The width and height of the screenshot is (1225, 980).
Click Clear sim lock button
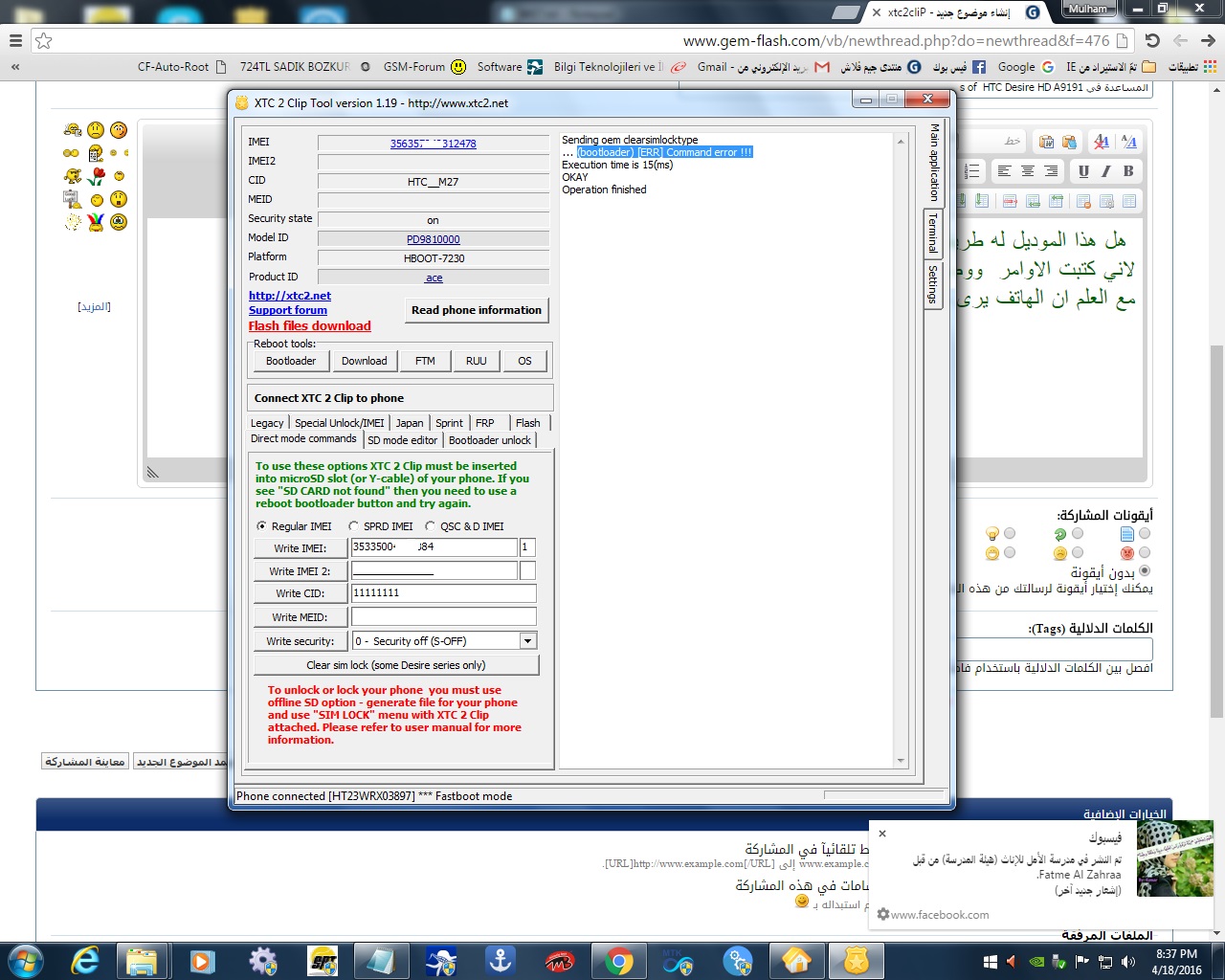click(x=396, y=665)
